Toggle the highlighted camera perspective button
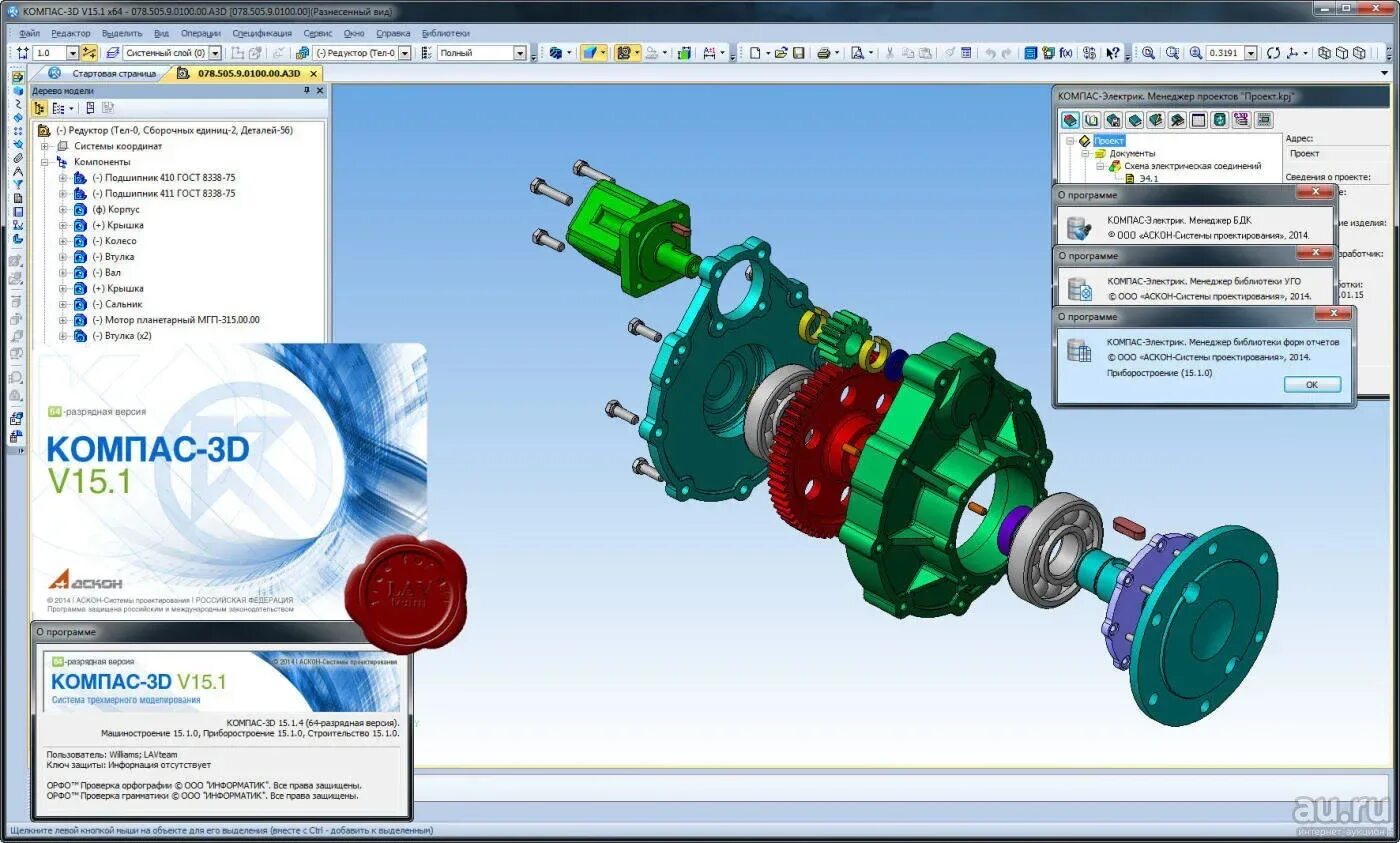The width and height of the screenshot is (1400, 843). tap(625, 53)
